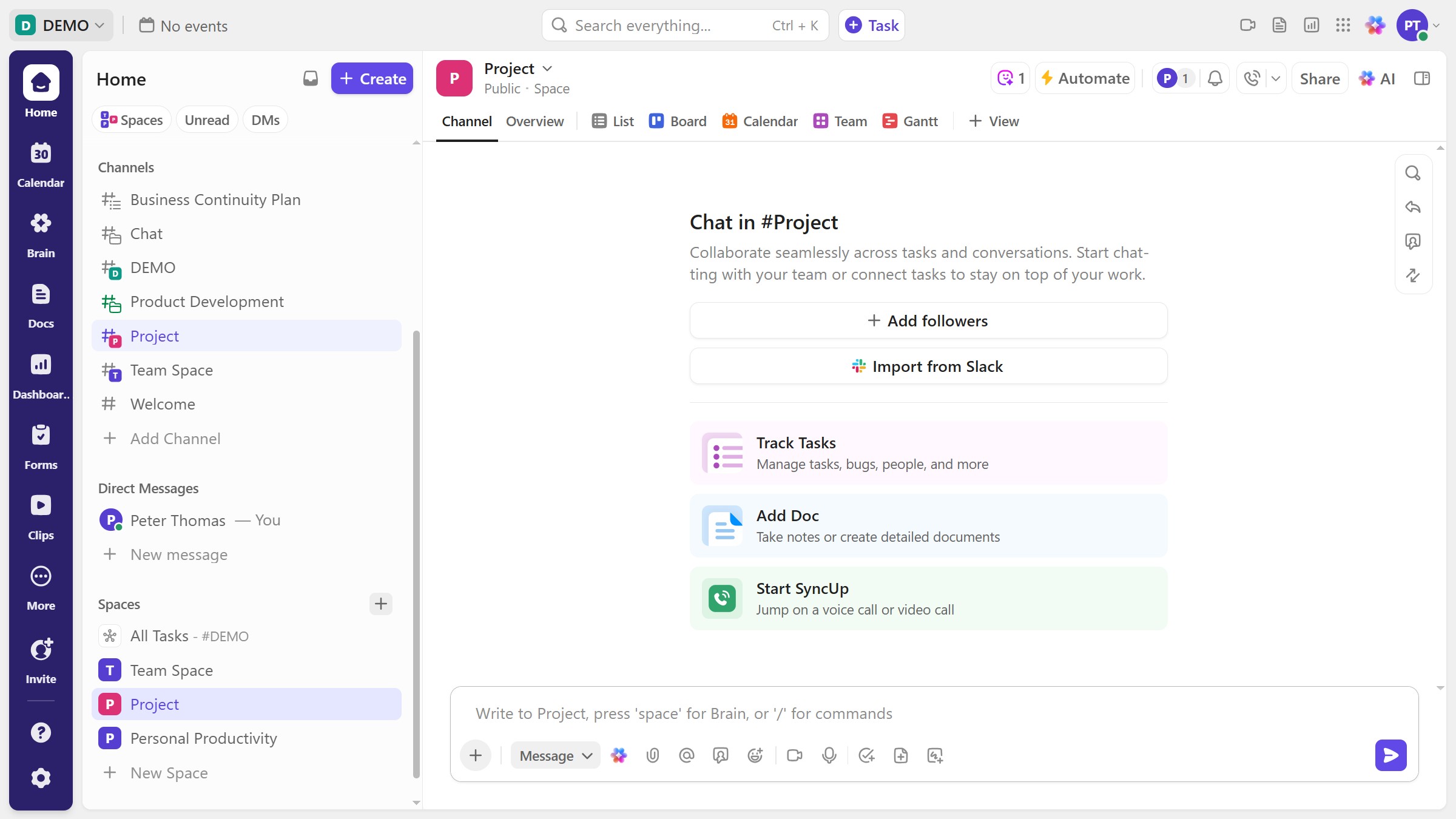Start a video clip from the composer
1456x819 pixels.
tap(794, 755)
